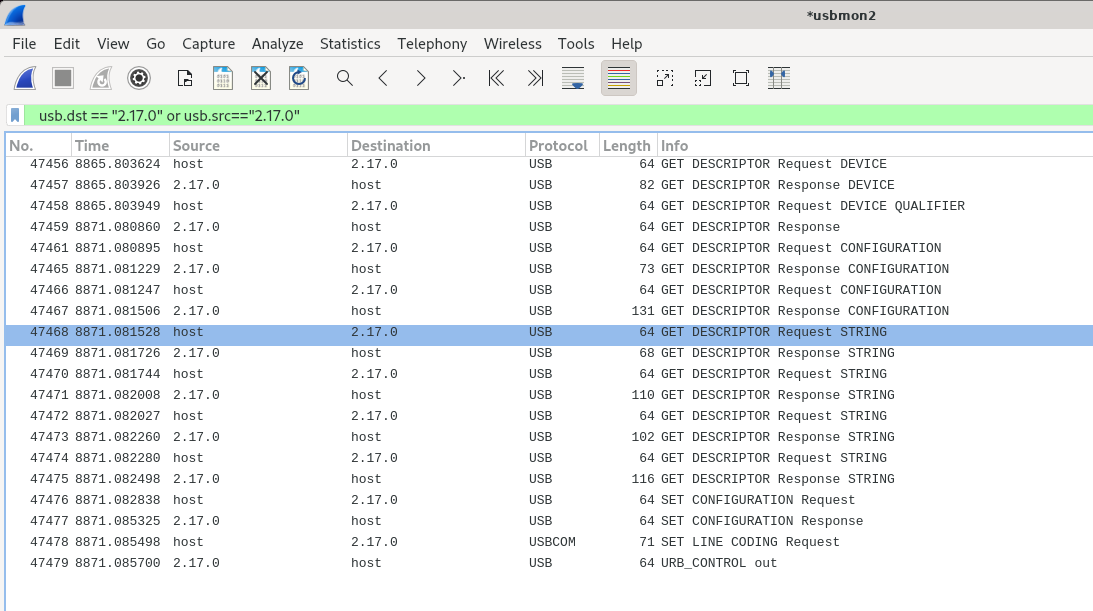Toggle packet list colorization
The width and height of the screenshot is (1093, 611).
tap(618, 78)
